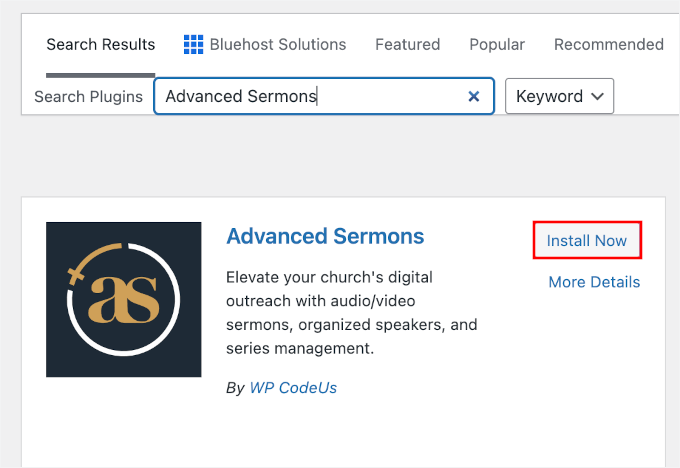Image resolution: width=680 pixels, height=468 pixels.
Task: Click the Advanced Sermons plugin logo
Action: click(123, 299)
